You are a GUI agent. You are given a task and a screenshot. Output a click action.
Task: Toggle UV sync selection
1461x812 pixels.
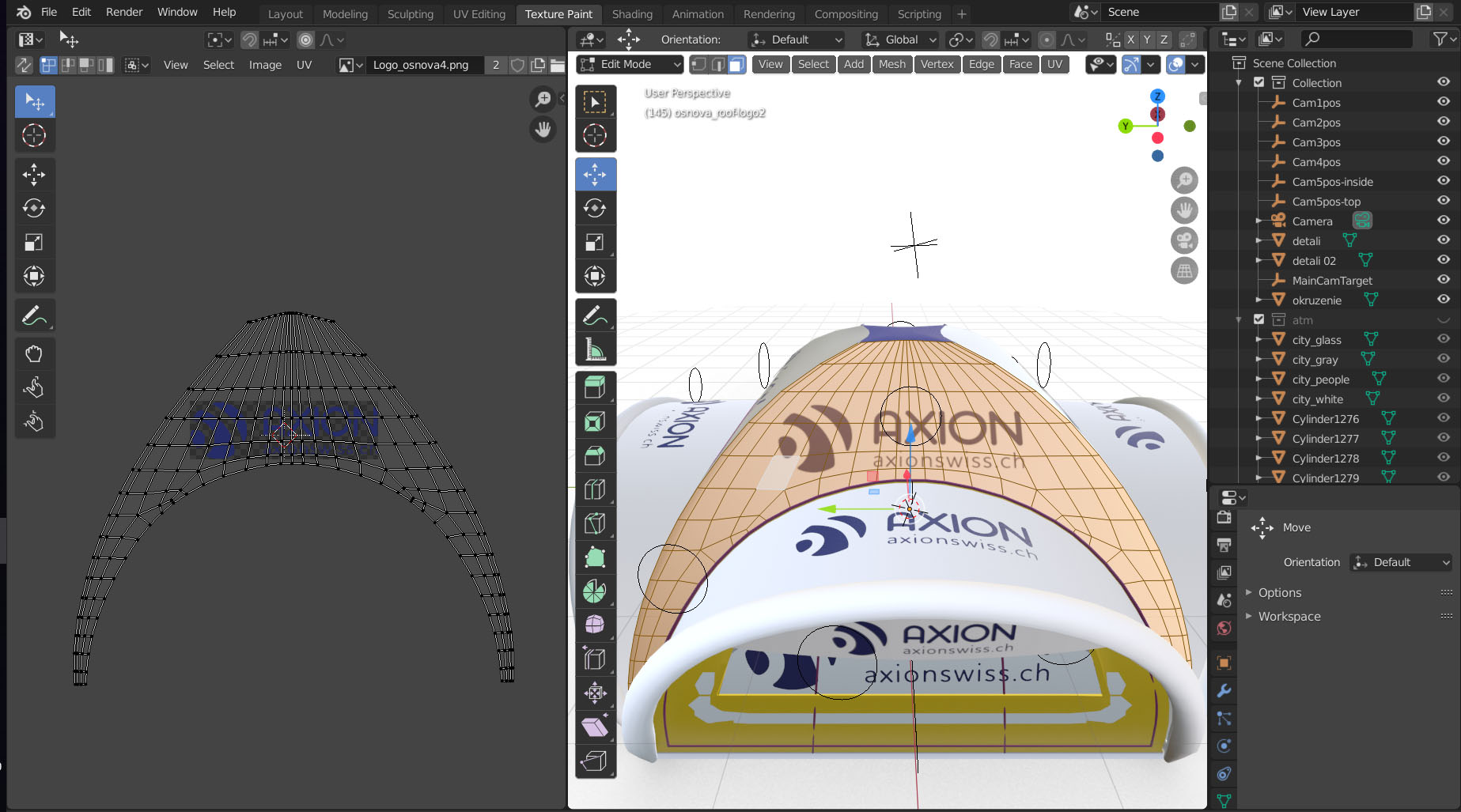(24, 65)
